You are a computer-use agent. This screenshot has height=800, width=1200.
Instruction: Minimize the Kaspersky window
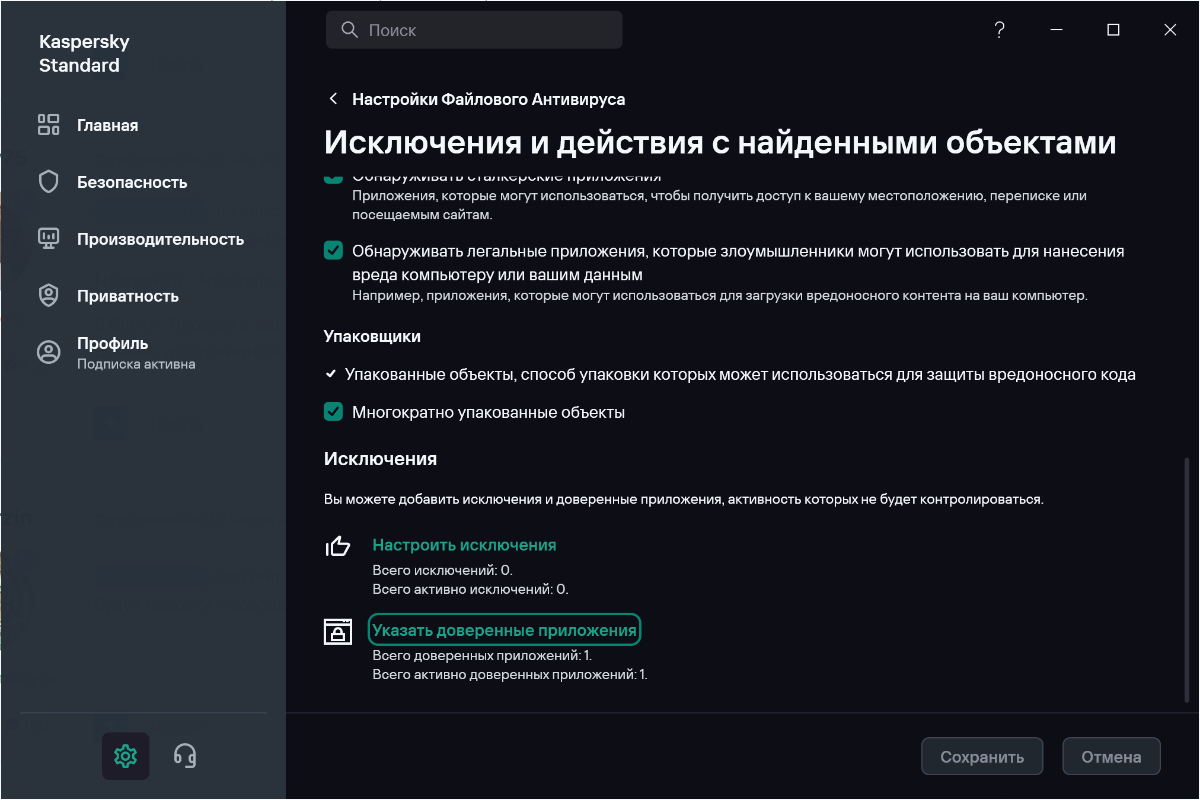[1056, 30]
